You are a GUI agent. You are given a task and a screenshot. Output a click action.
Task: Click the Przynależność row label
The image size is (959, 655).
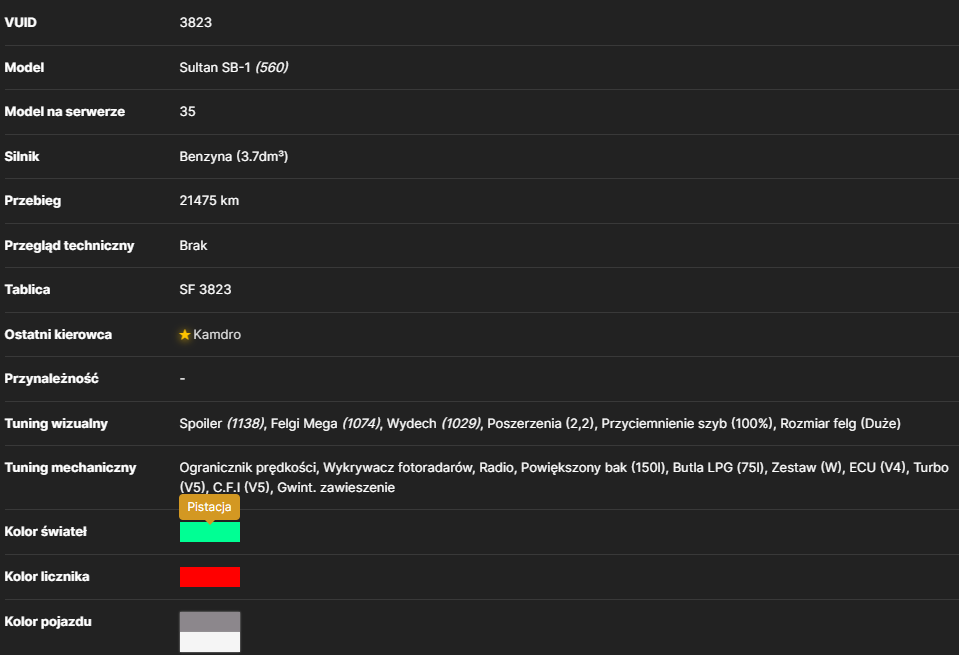51,379
